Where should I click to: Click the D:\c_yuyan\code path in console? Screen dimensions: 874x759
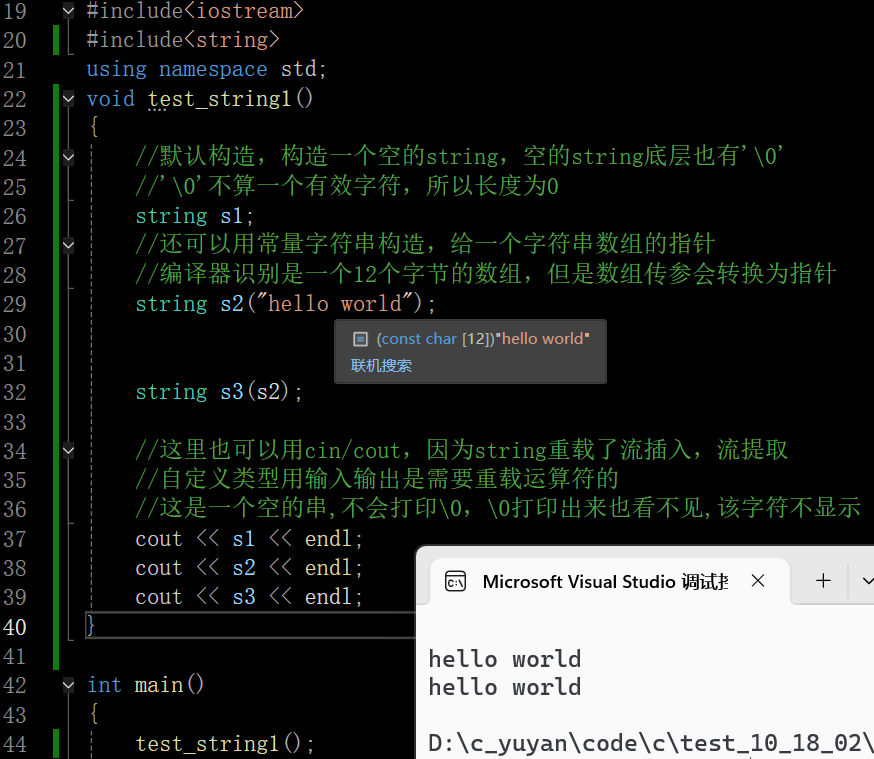tap(650, 743)
